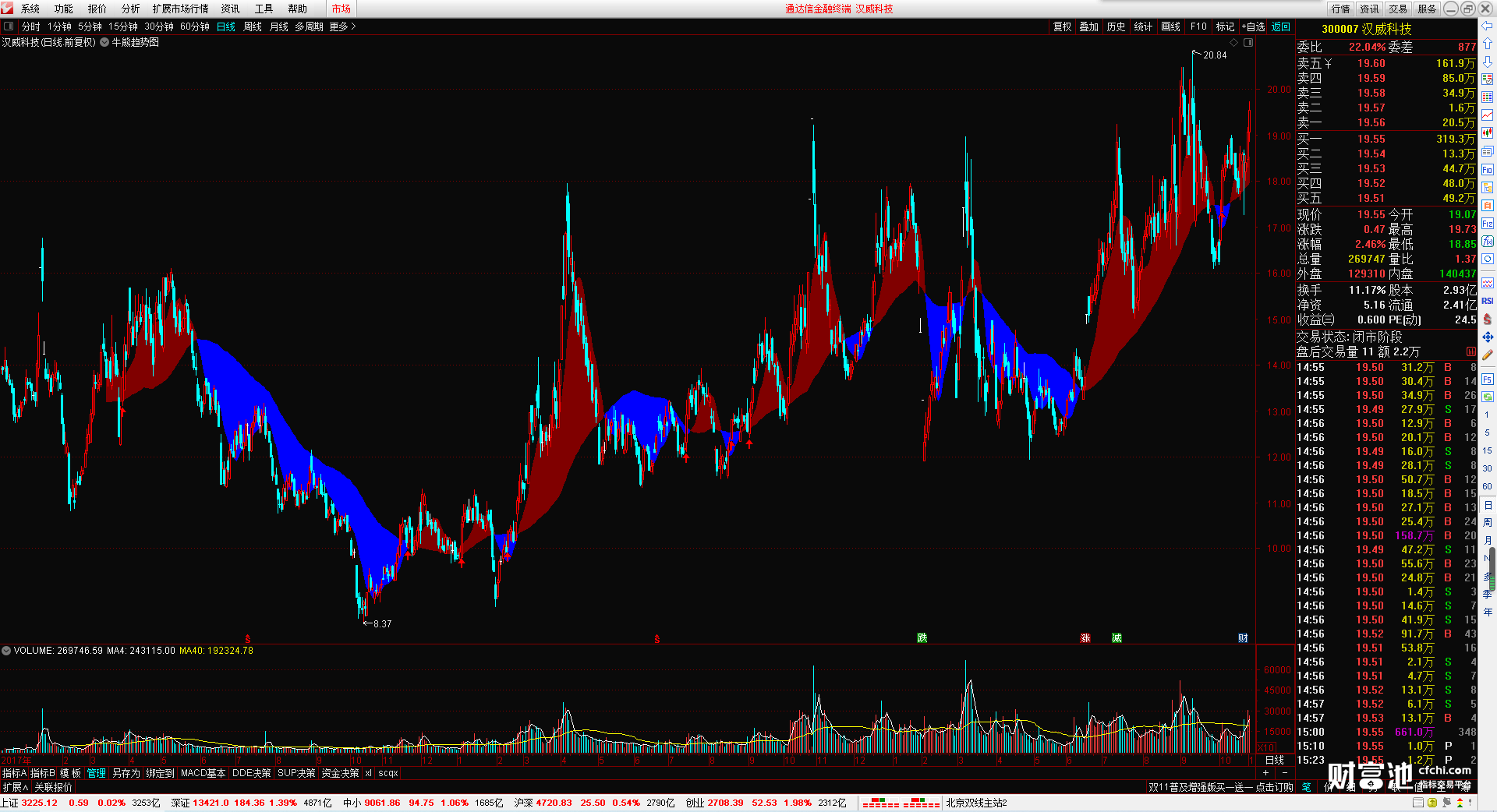Click the minus zoom button below the chart

(1285, 773)
